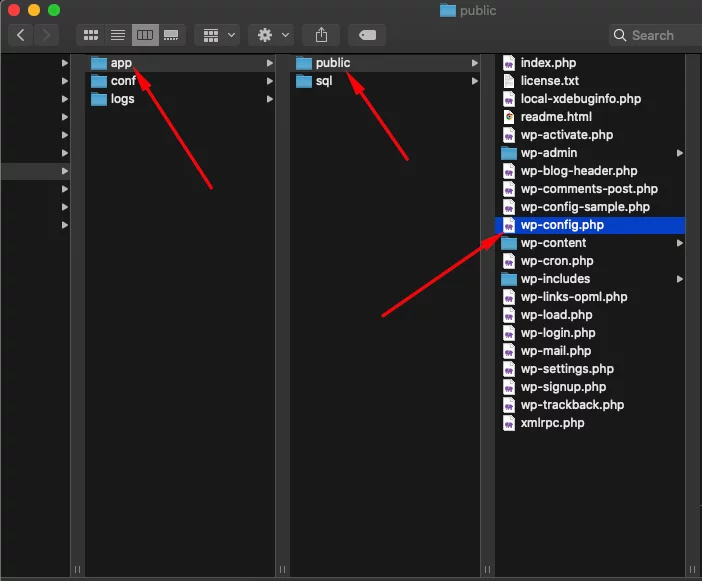Screen dimensions: 702x581
Task: Select wp-blog-header.php file
Action: (590, 171)
